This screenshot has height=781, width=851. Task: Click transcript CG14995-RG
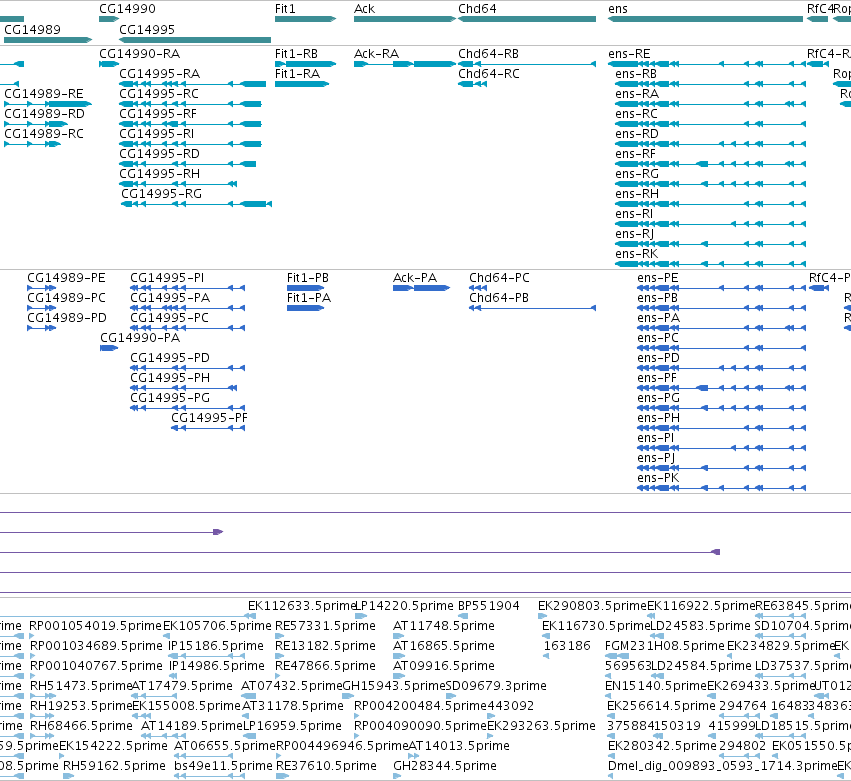coord(161,194)
